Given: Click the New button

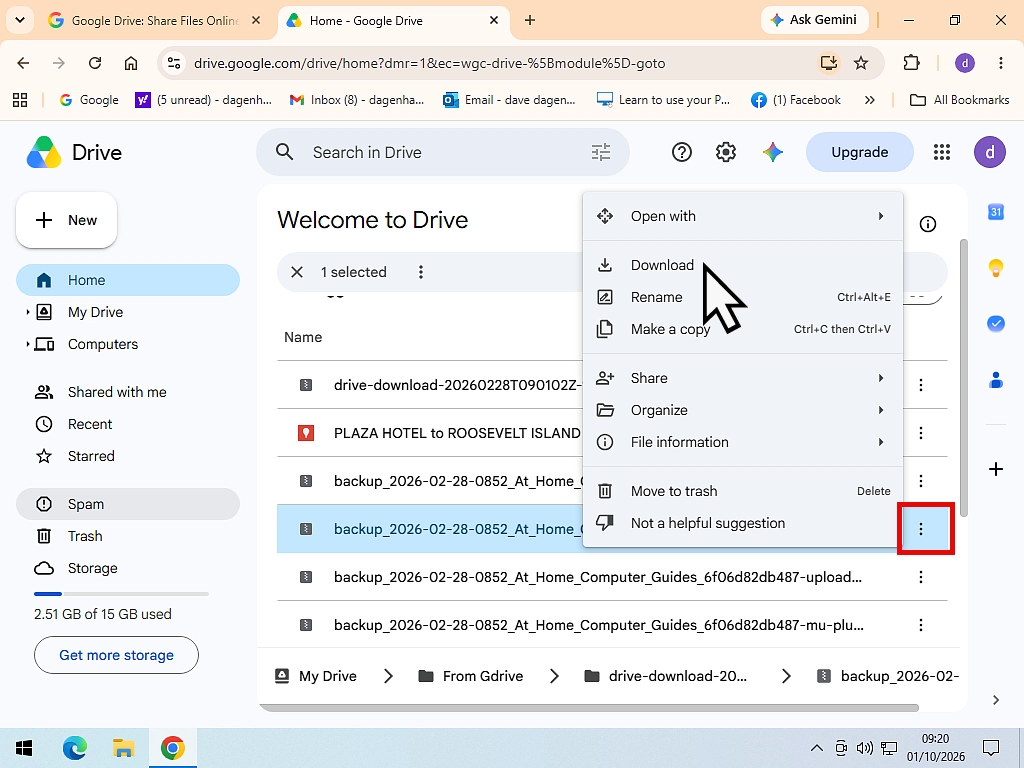Looking at the screenshot, I should tap(67, 220).
